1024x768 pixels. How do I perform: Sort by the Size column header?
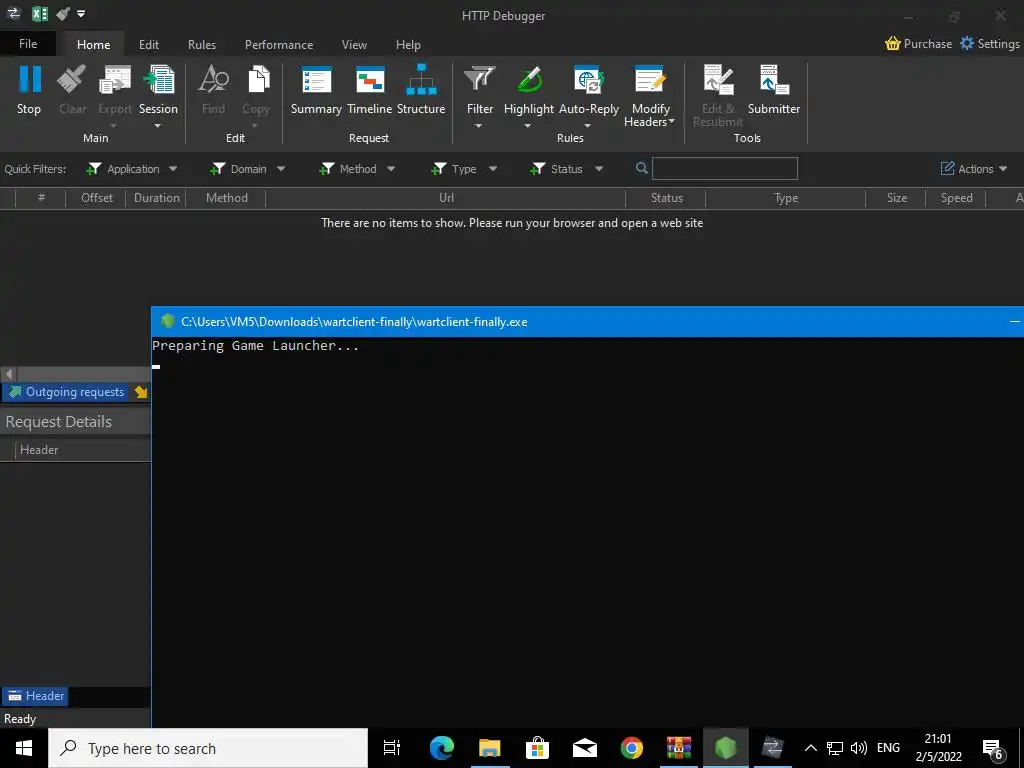896,198
